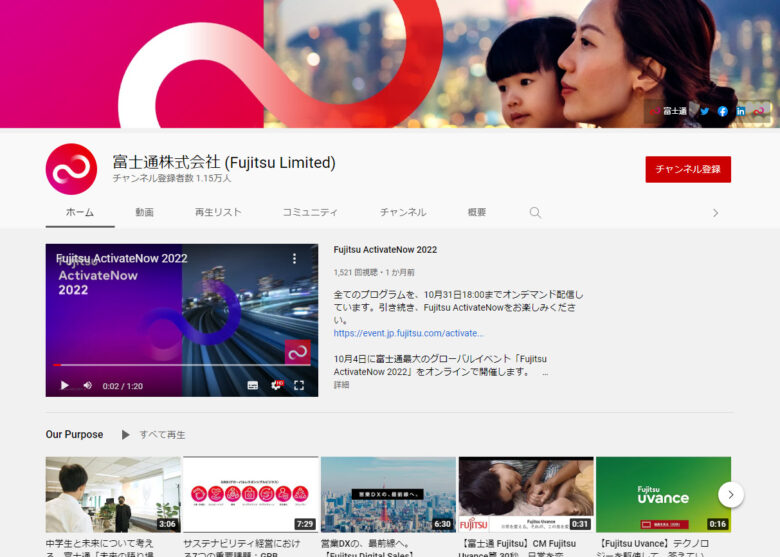Click the すべて再生 play all button

pos(153,435)
